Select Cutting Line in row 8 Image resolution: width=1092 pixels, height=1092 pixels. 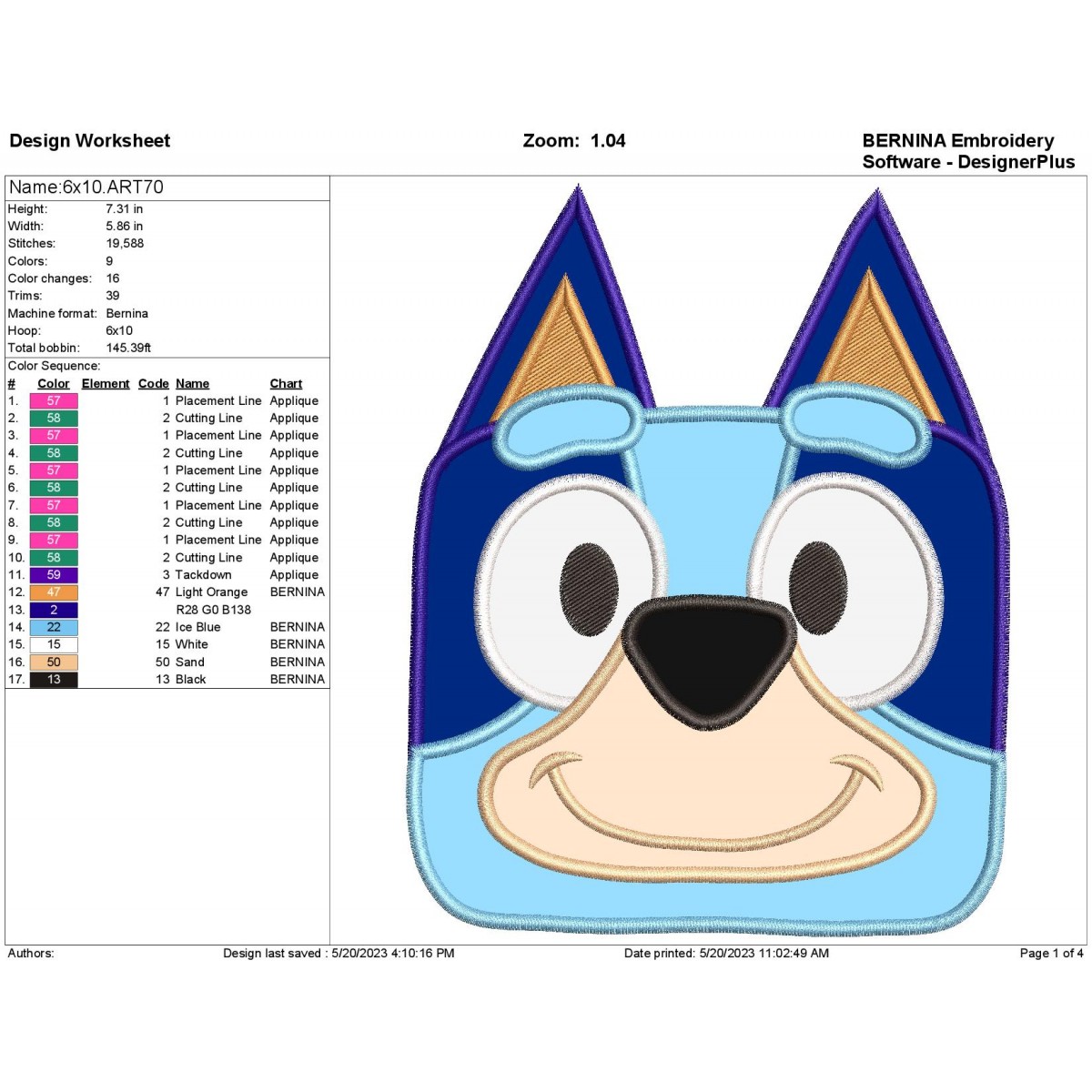tap(208, 523)
